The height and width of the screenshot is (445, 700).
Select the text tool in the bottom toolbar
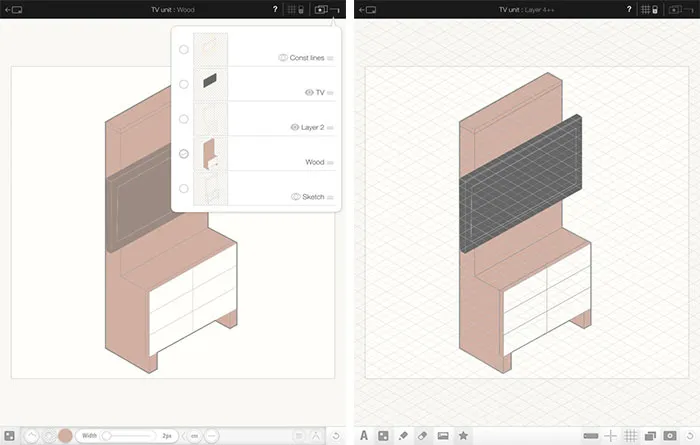364,436
